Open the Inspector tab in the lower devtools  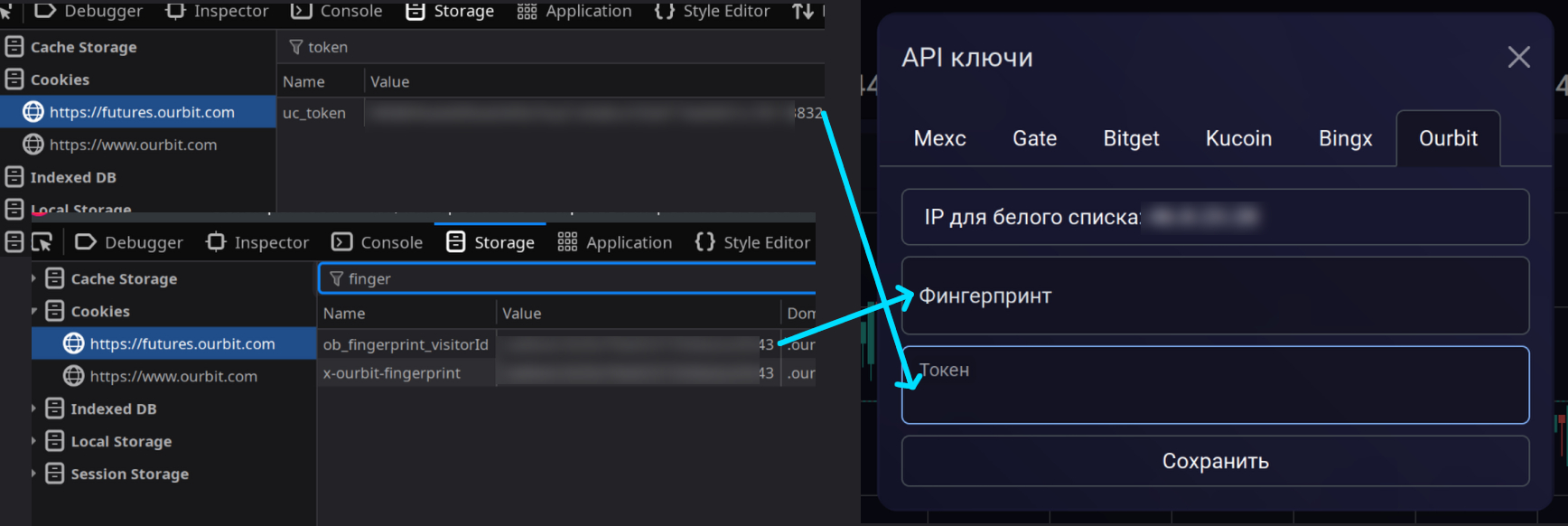[x=257, y=242]
